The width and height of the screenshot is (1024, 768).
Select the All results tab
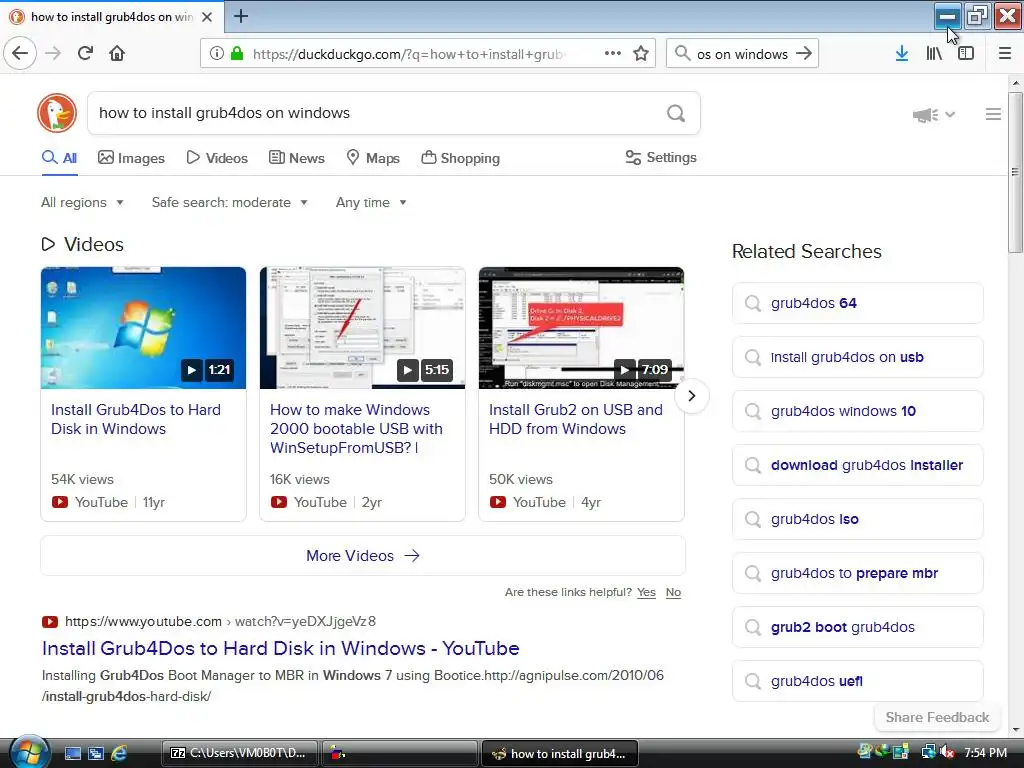[x=59, y=158]
